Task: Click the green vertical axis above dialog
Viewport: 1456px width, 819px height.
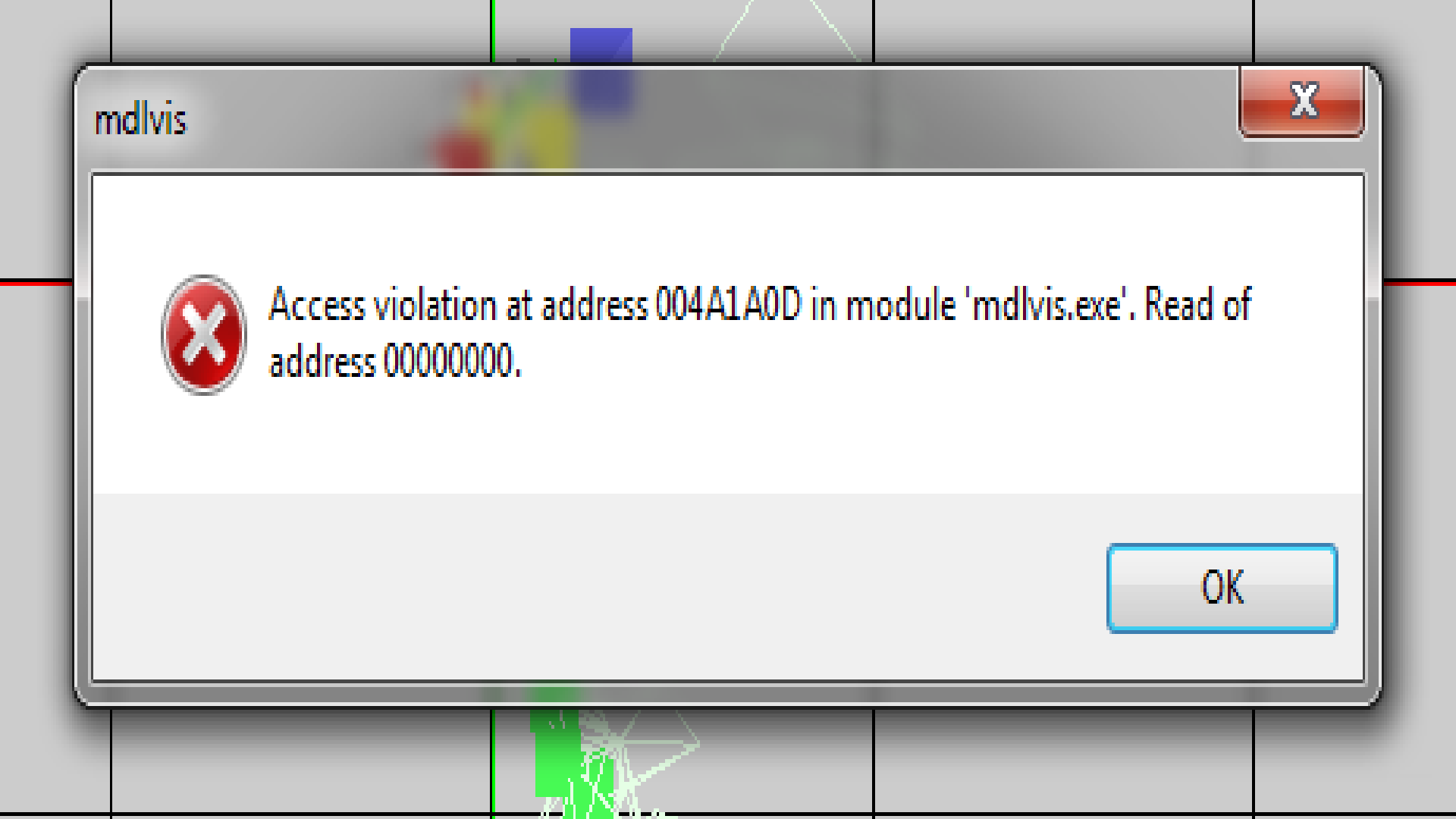Action: pos(492,30)
